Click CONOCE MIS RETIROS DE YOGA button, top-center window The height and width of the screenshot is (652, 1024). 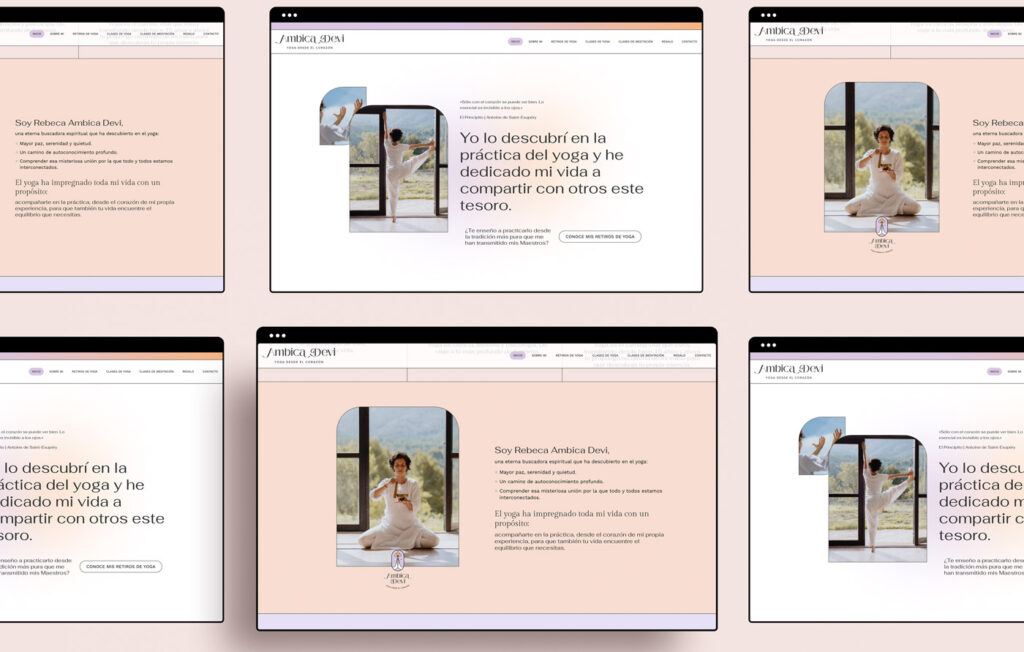(x=600, y=236)
